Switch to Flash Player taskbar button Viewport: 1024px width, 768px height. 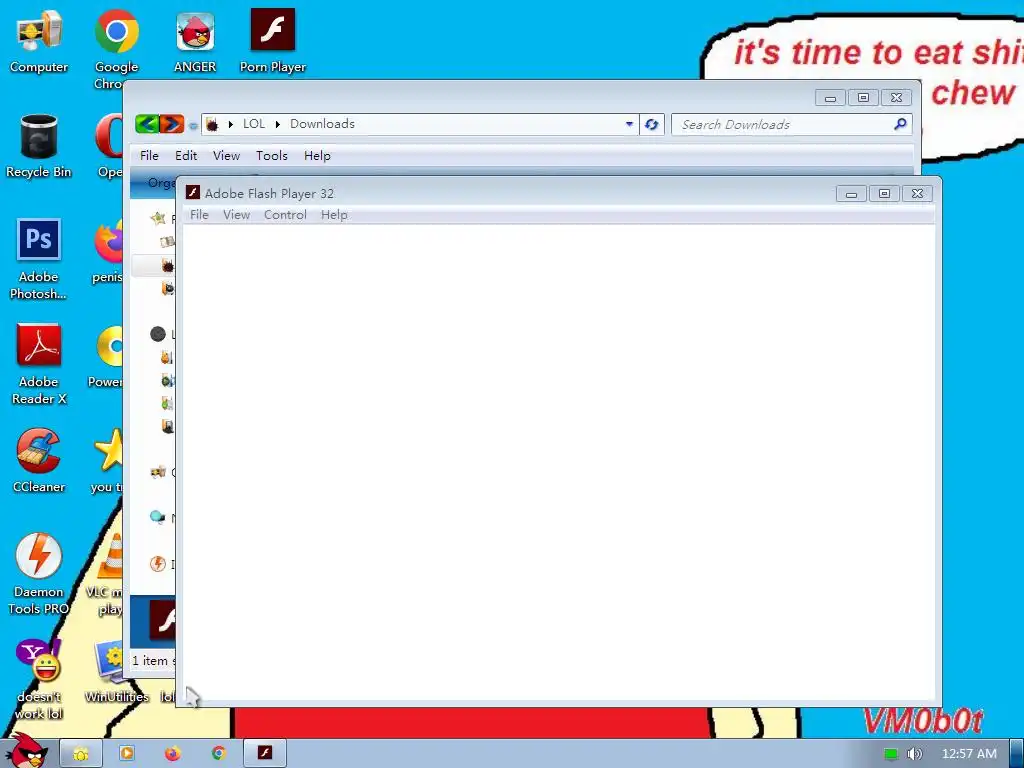click(x=264, y=754)
